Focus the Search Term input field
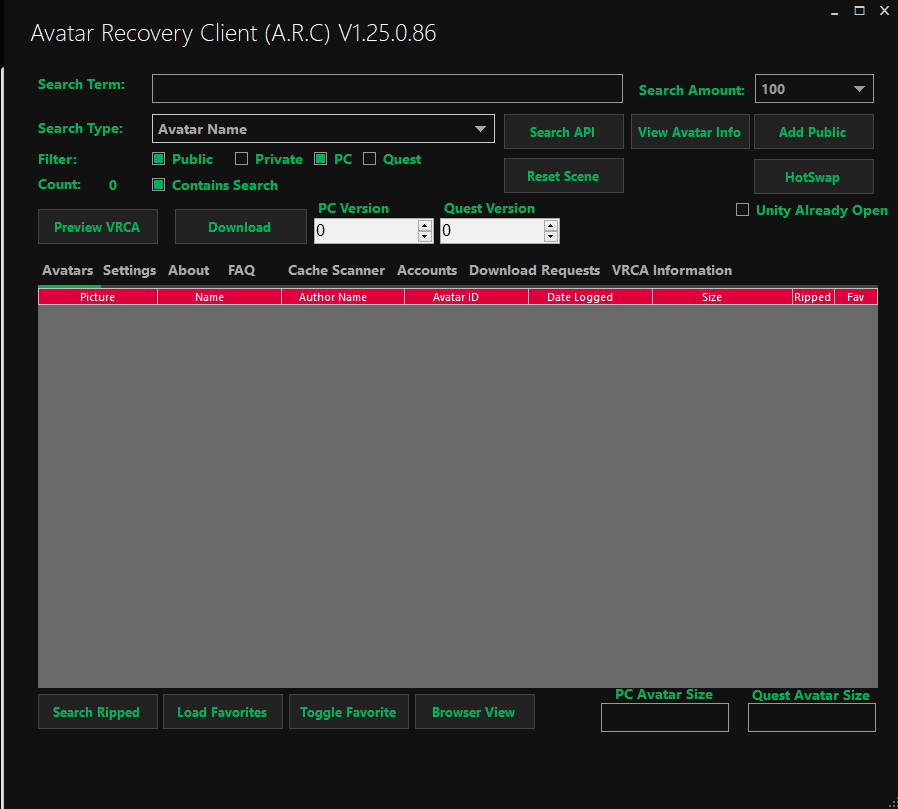 click(387, 89)
